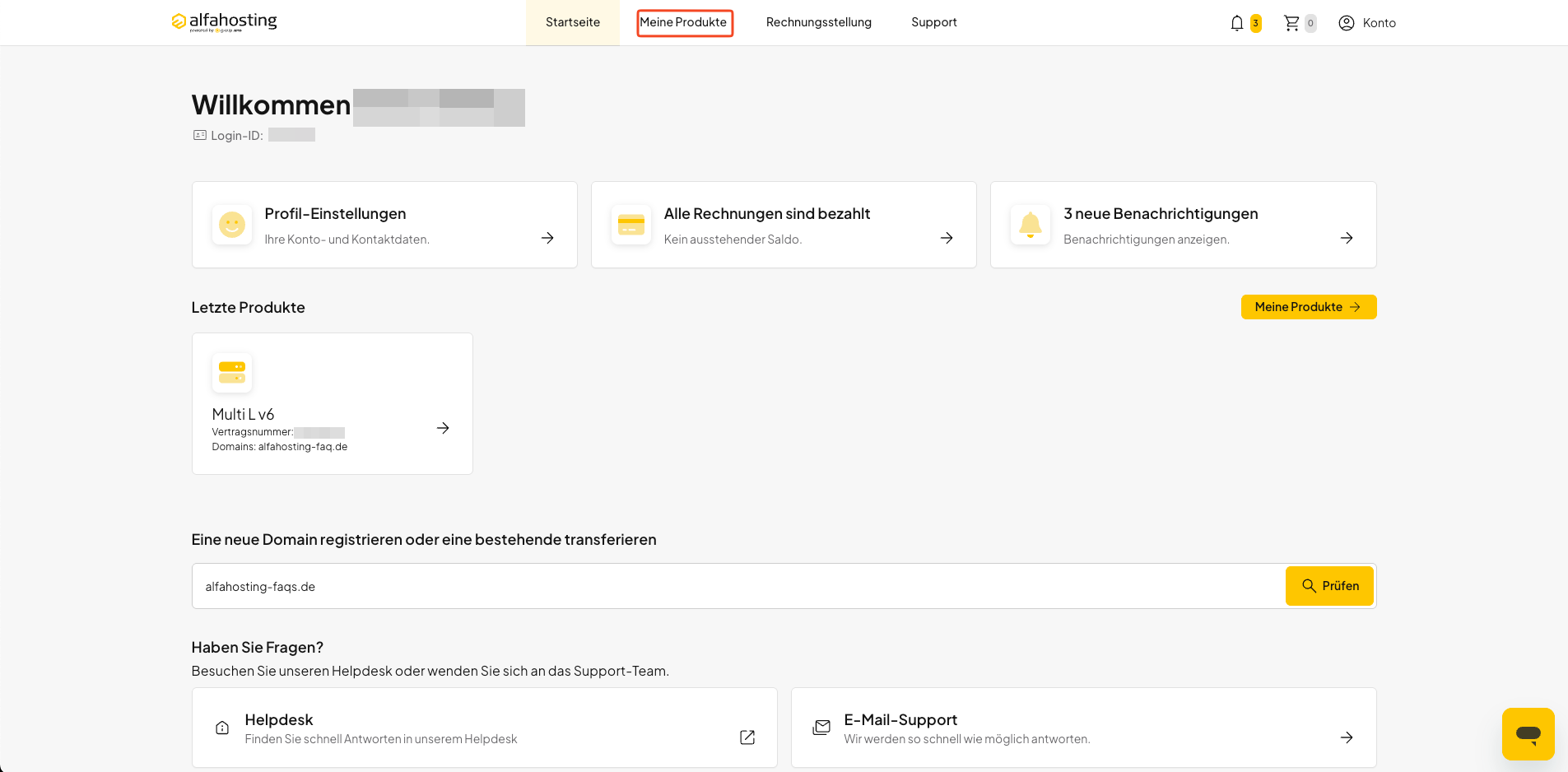
Task: Click the E-Mail-Support envelope icon
Action: (x=821, y=728)
